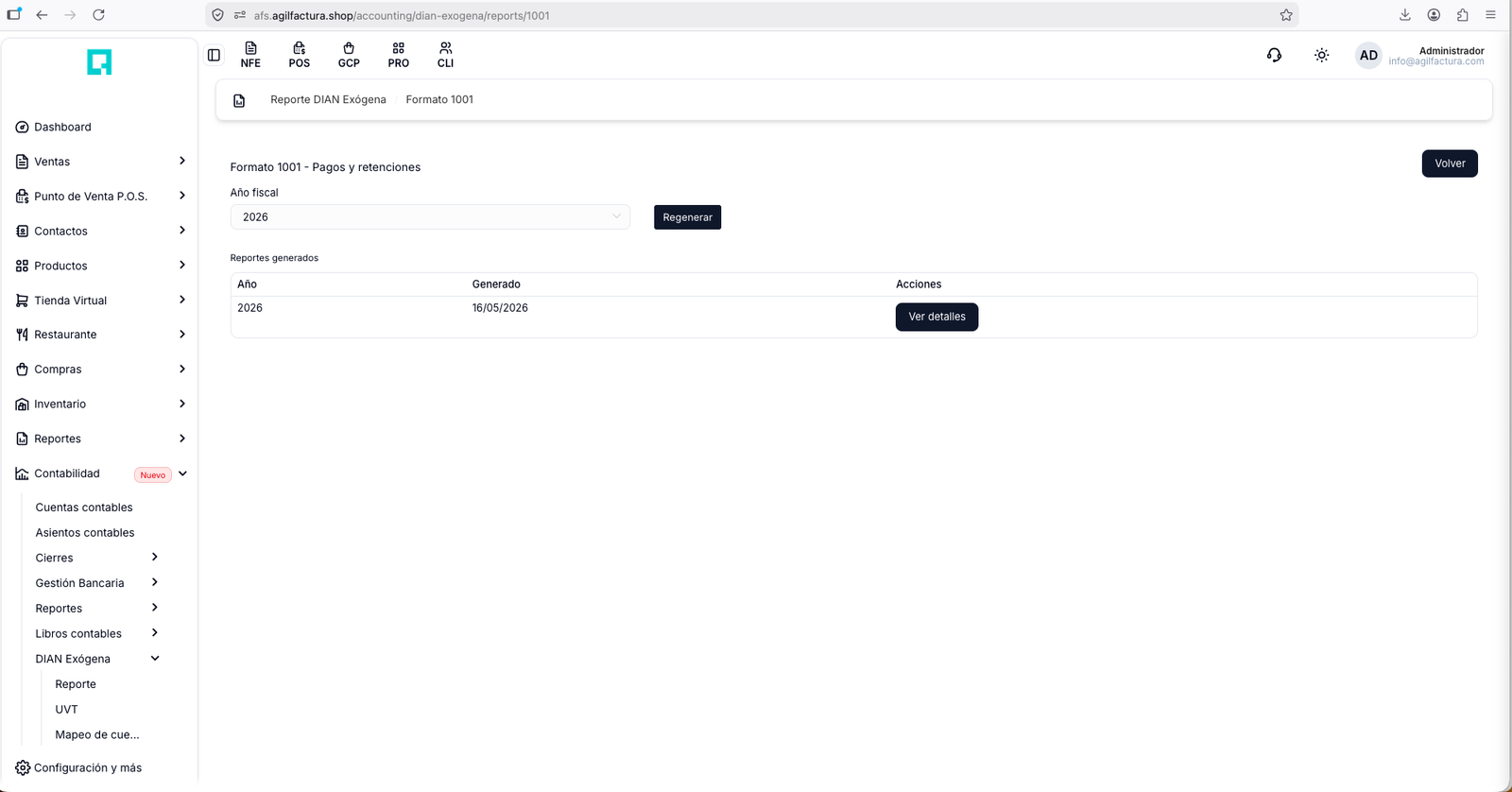Viewport: 1512px width, 792px height.
Task: Open the Año fiscal 2026 dropdown
Action: pos(430,217)
